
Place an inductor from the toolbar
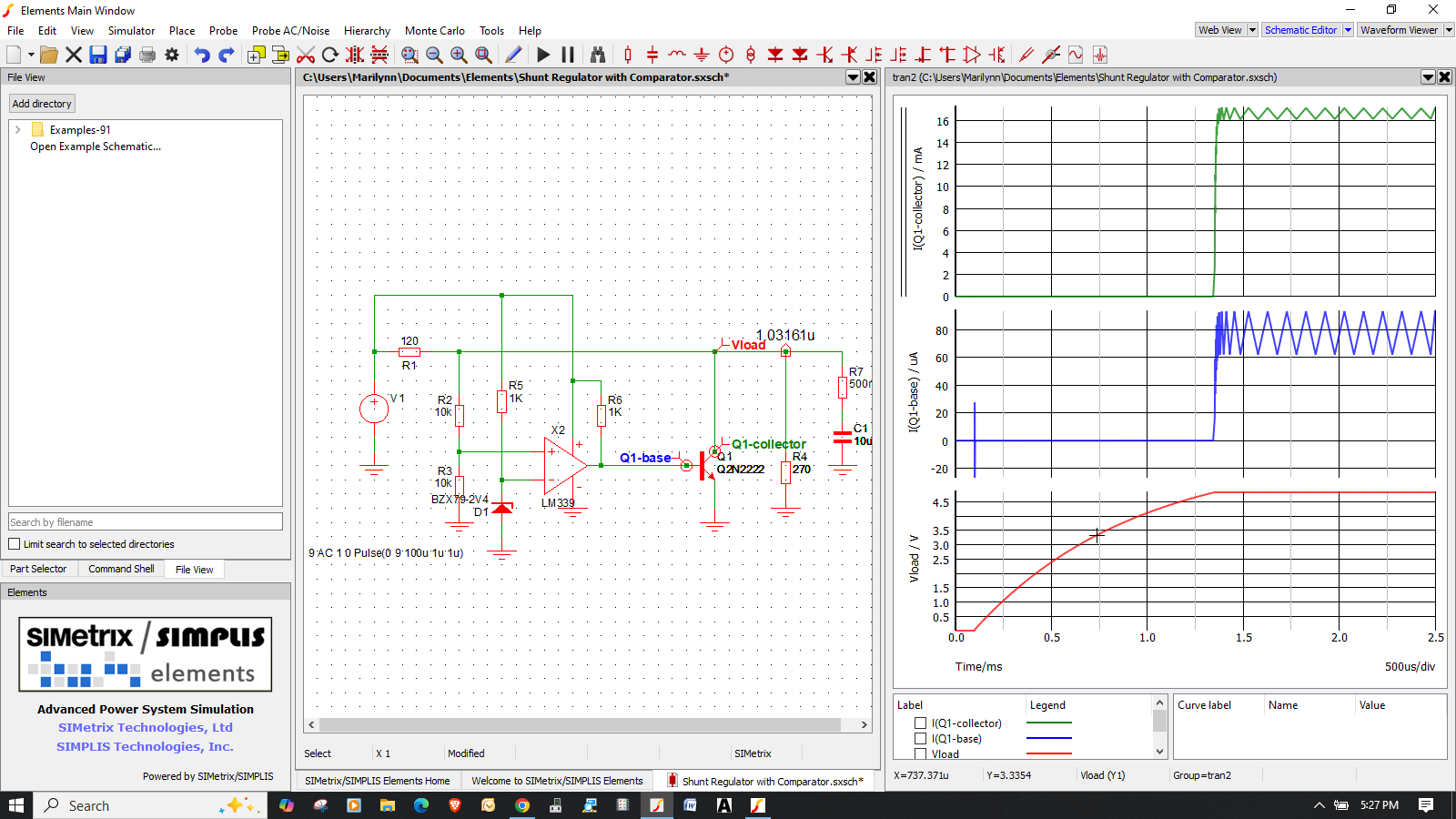pyautogui.click(x=677, y=55)
